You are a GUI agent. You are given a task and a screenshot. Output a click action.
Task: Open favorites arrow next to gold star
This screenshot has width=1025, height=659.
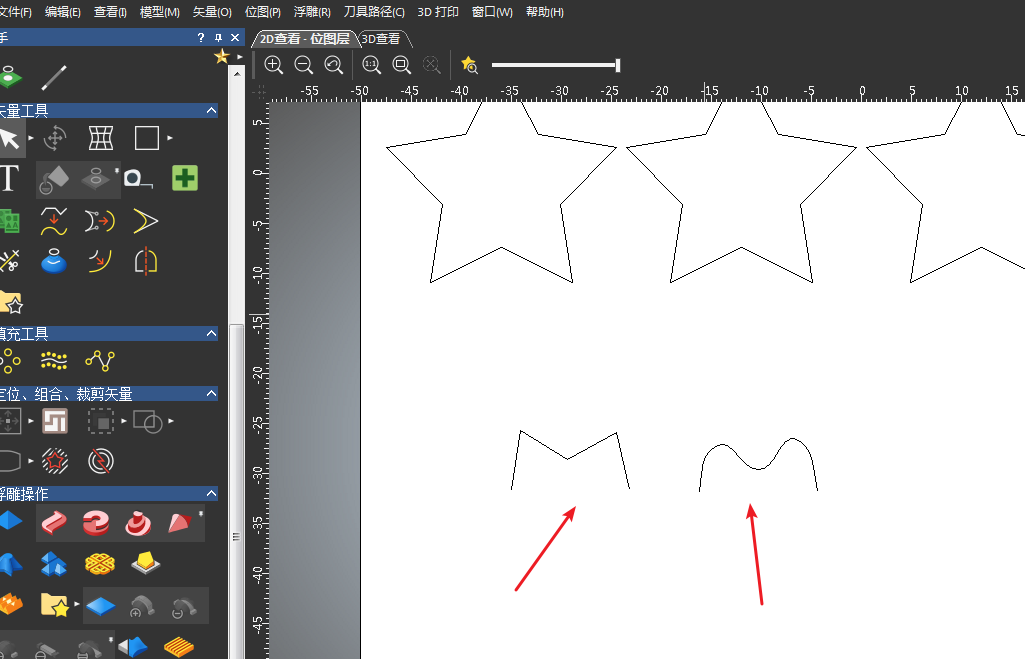[x=240, y=57]
